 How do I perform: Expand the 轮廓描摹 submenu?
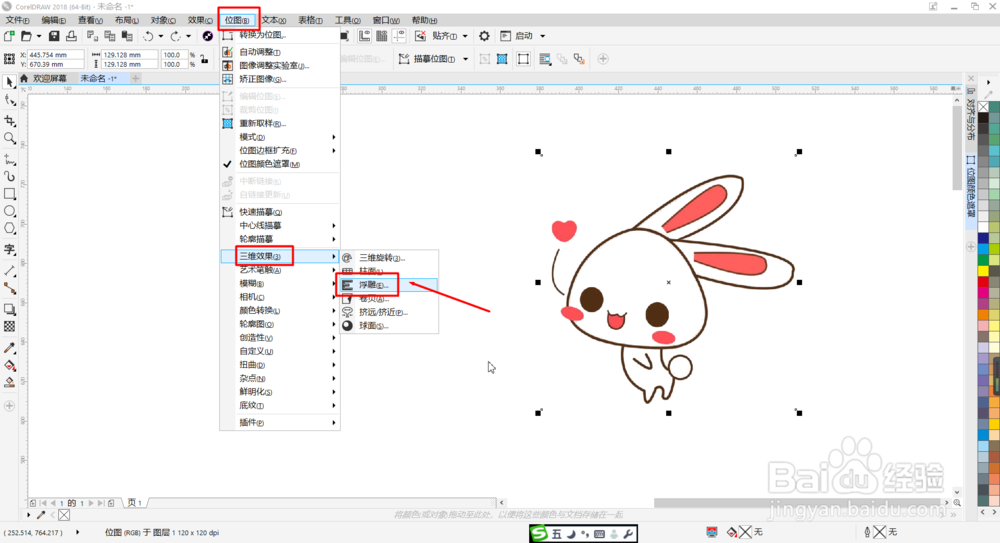click(279, 239)
